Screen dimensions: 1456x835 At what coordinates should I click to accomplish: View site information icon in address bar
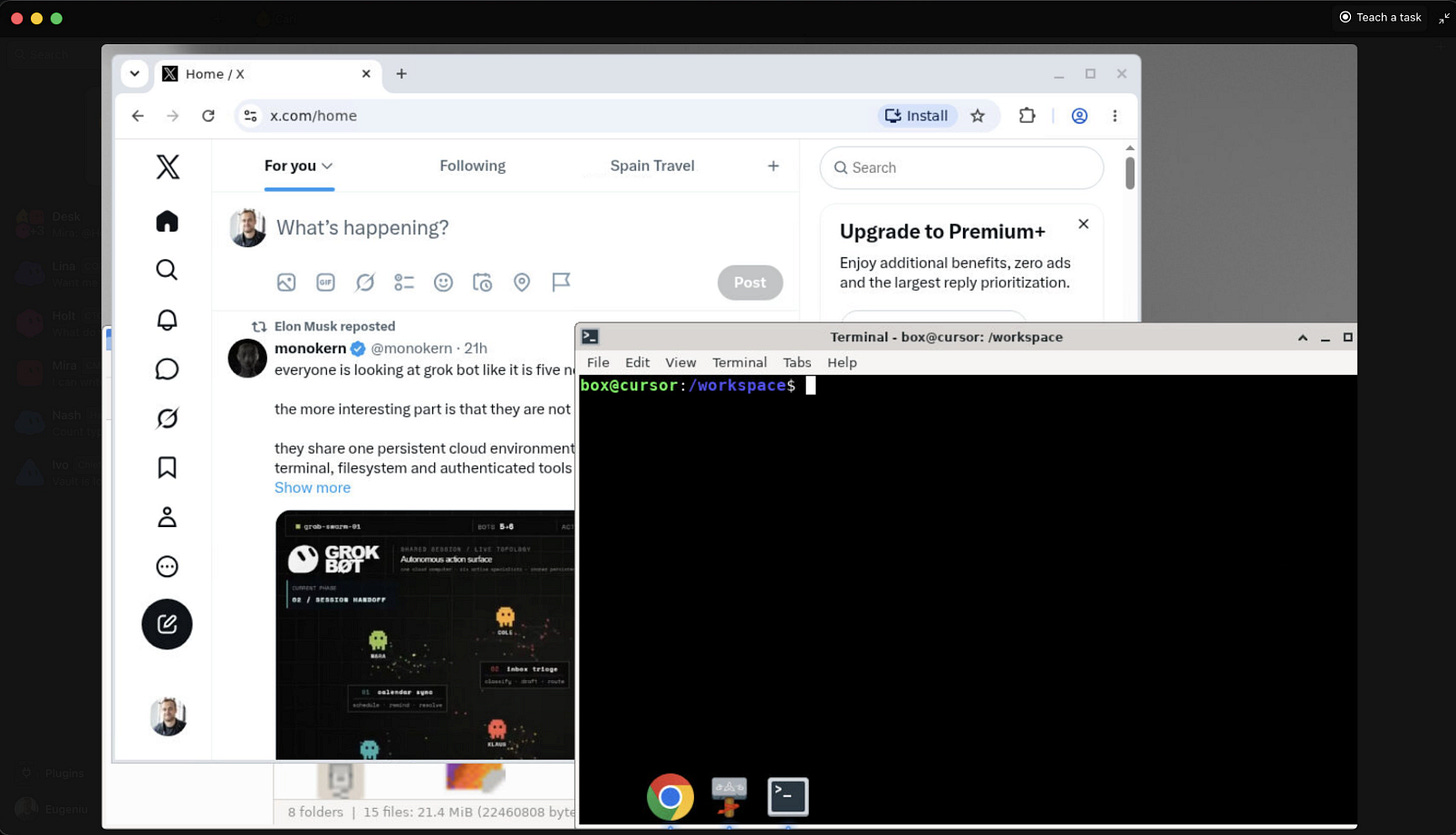251,116
